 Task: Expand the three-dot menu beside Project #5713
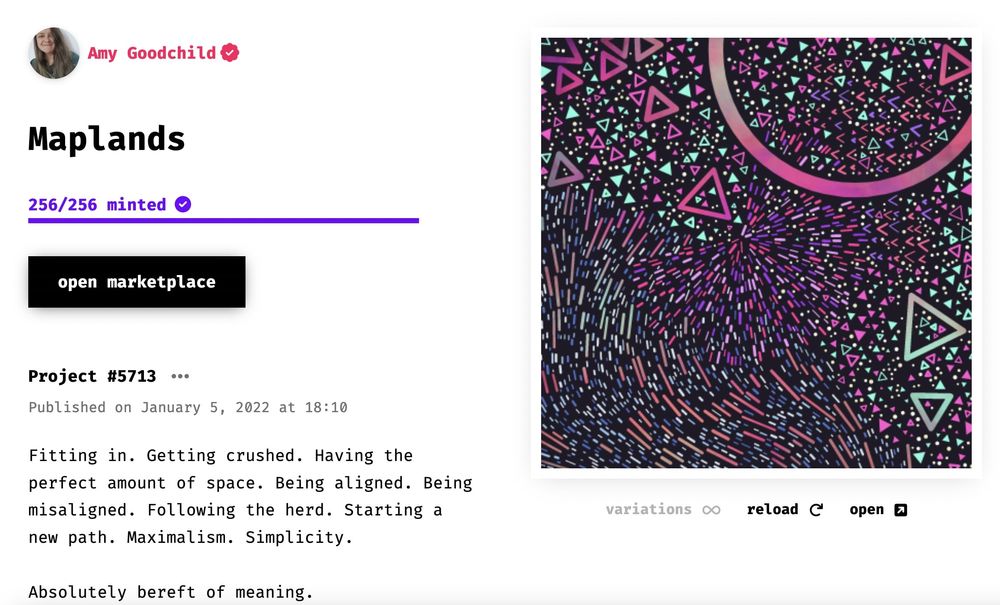pos(180,377)
